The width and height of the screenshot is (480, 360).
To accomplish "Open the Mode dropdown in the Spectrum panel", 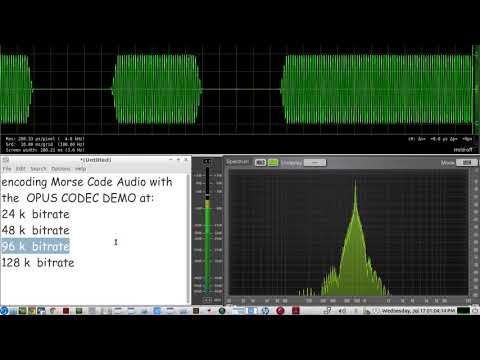I will (467, 163).
